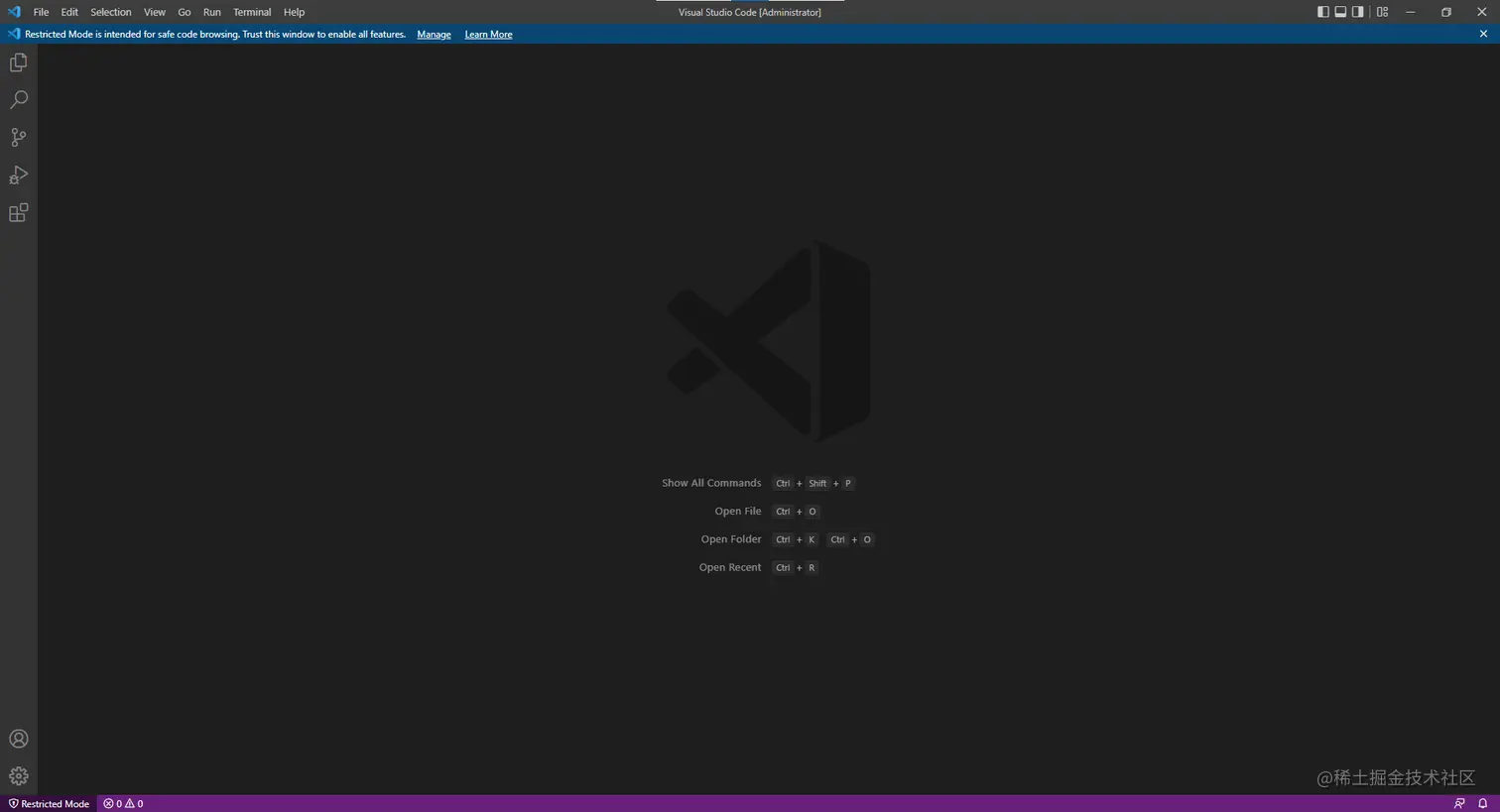
Task: Open the File menu
Action: (41, 12)
